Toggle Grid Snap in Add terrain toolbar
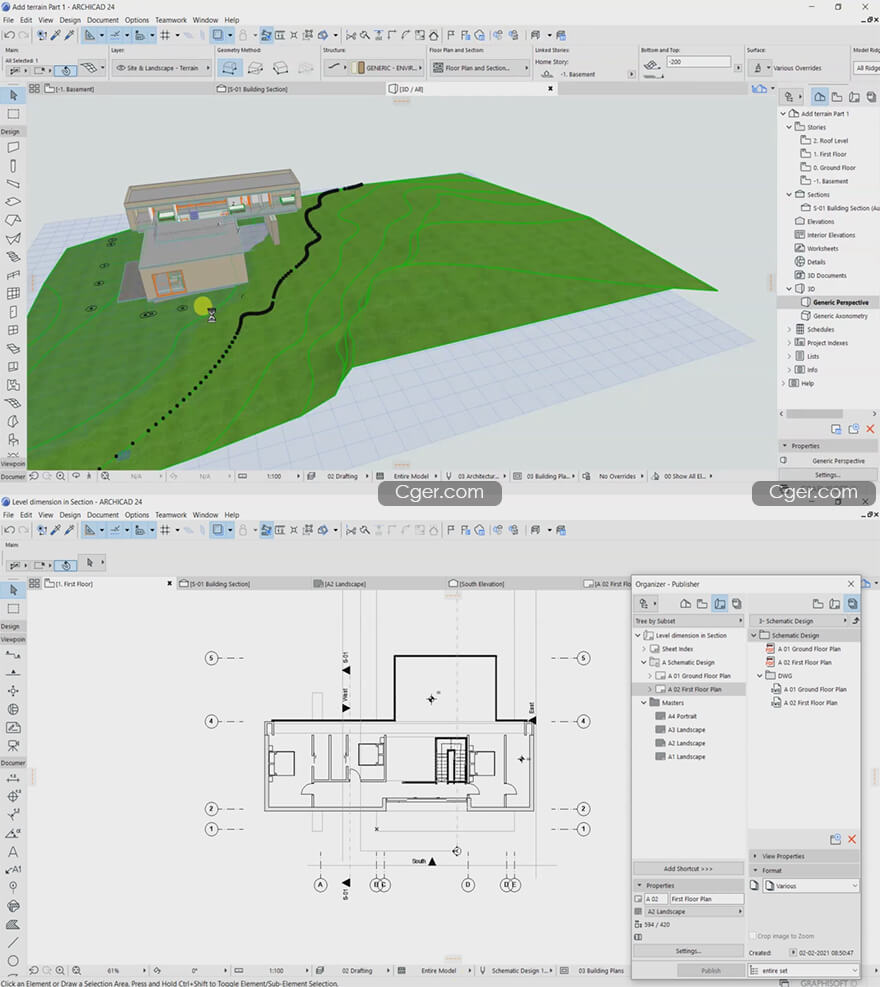This screenshot has width=880, height=987. coord(165,35)
